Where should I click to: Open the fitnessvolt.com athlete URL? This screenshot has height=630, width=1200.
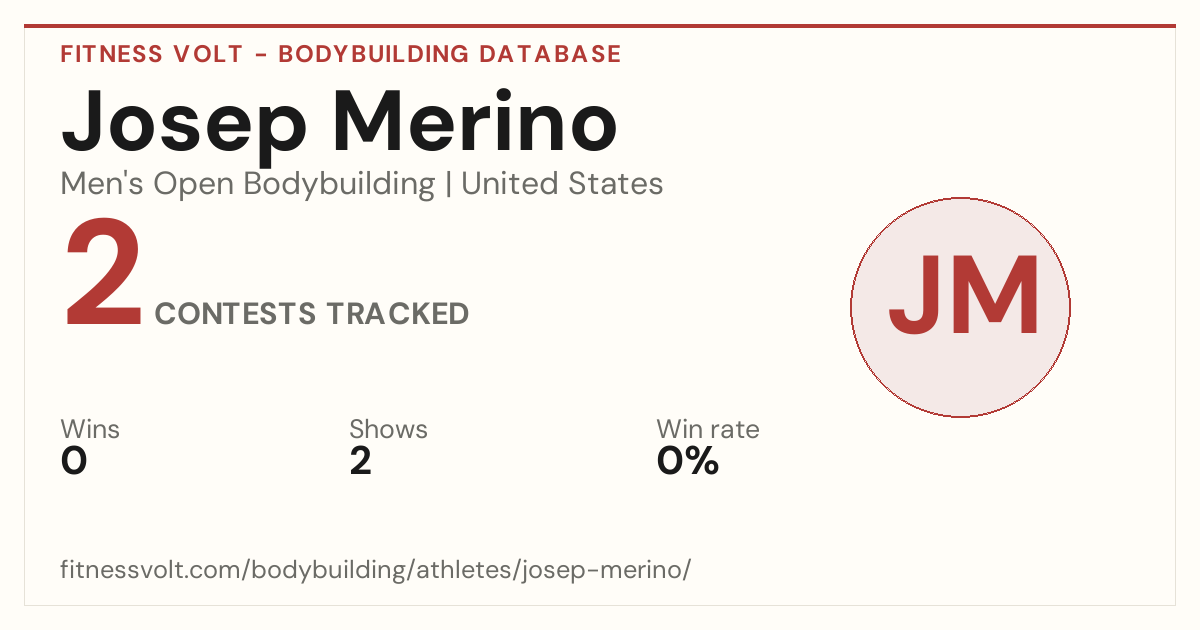click(376, 570)
